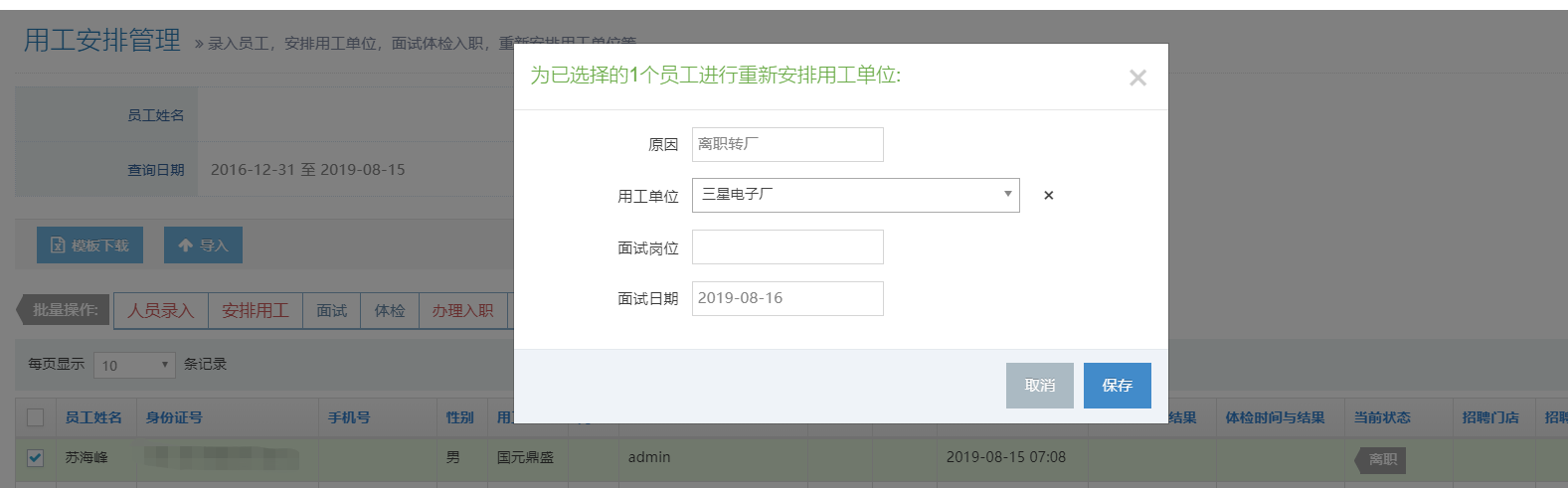The width and height of the screenshot is (1568, 488).
Task: Close the reassign employer dialog
Action: click(1137, 78)
